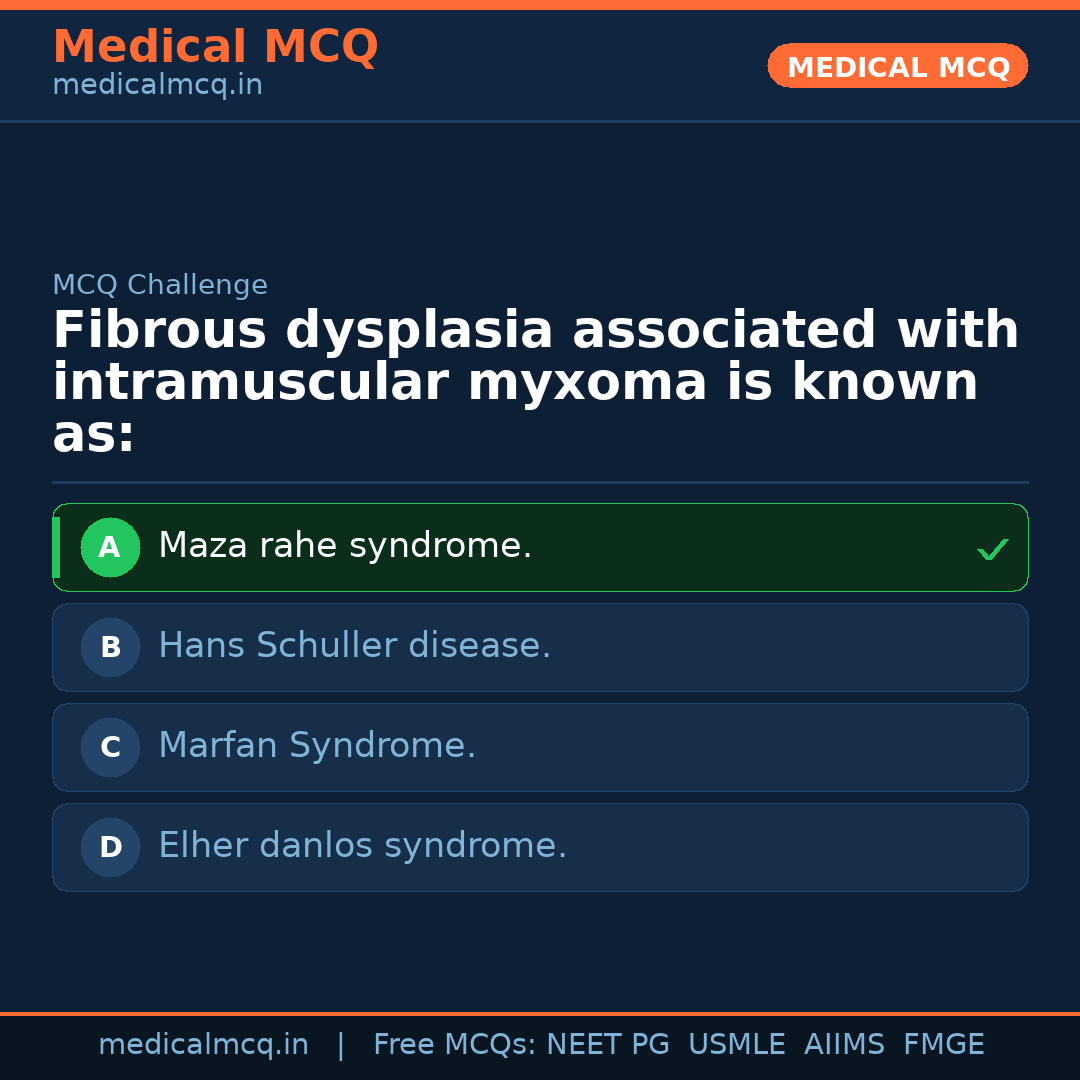Click the orange Medical MCQ header title
The image size is (1080, 1080).
click(x=215, y=47)
